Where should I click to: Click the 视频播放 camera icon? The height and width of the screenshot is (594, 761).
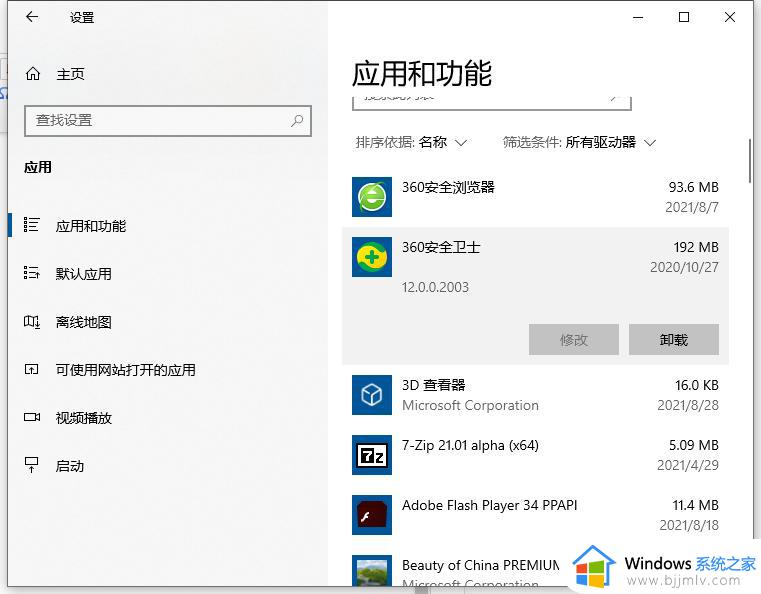pyautogui.click(x=32, y=417)
